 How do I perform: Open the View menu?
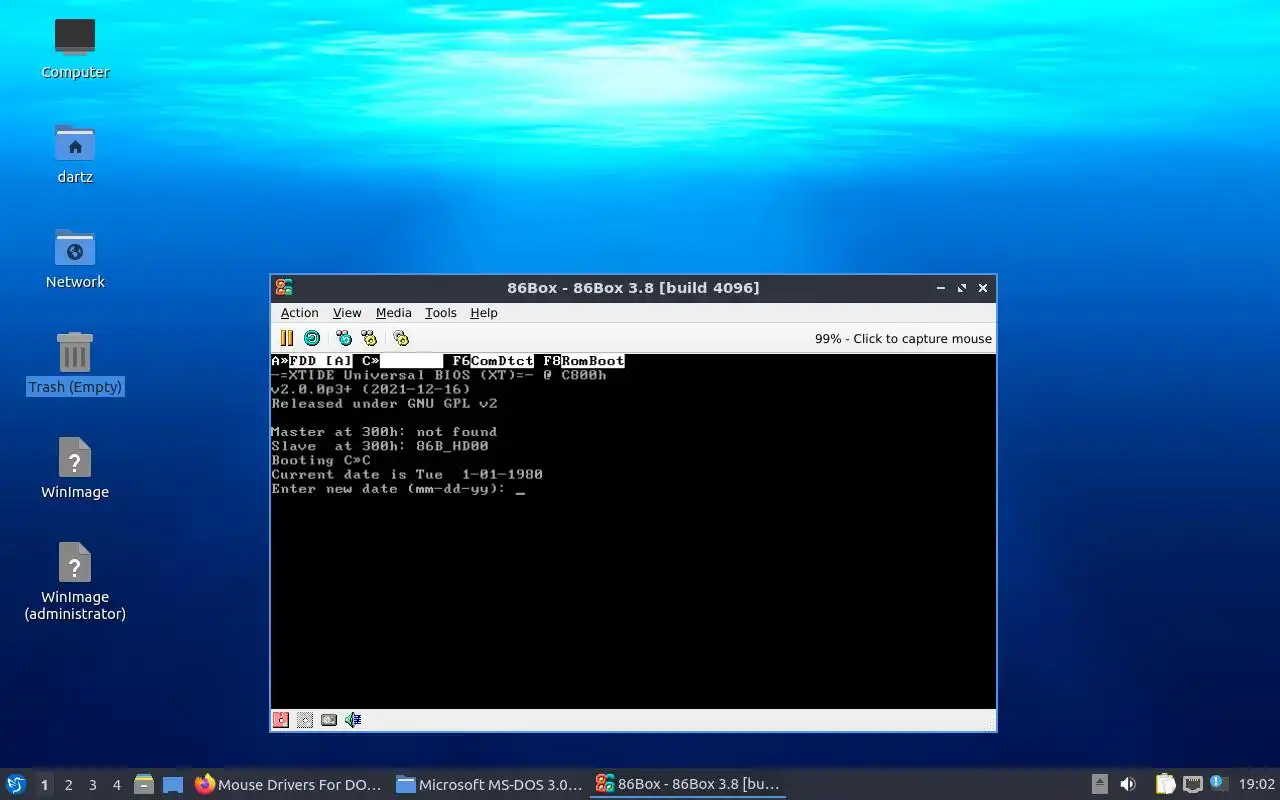tap(347, 313)
